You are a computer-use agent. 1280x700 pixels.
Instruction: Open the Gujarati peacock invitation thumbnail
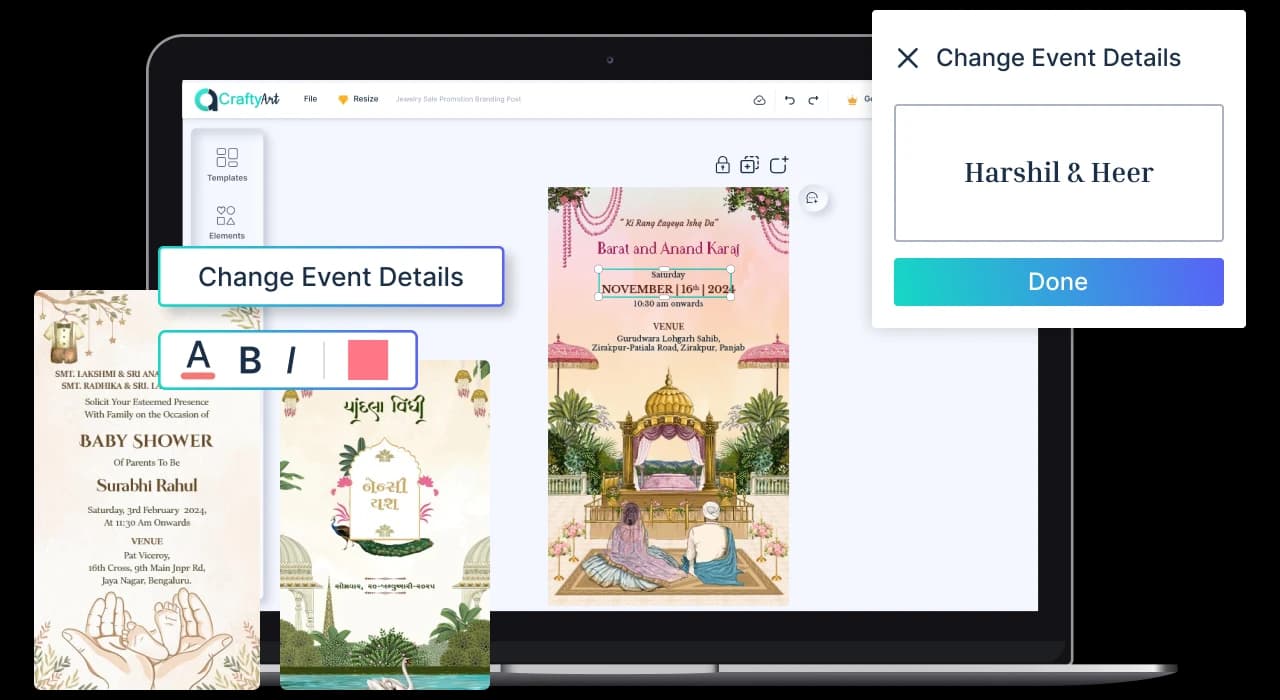click(x=385, y=525)
